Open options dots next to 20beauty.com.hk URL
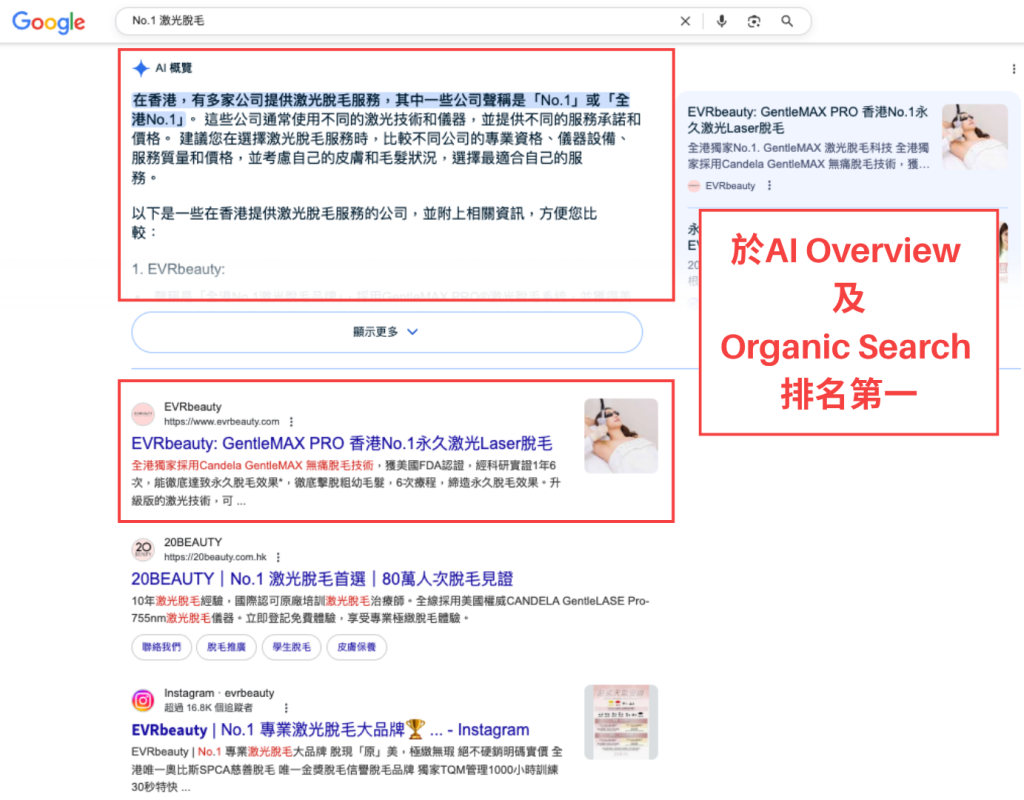 click(x=278, y=557)
